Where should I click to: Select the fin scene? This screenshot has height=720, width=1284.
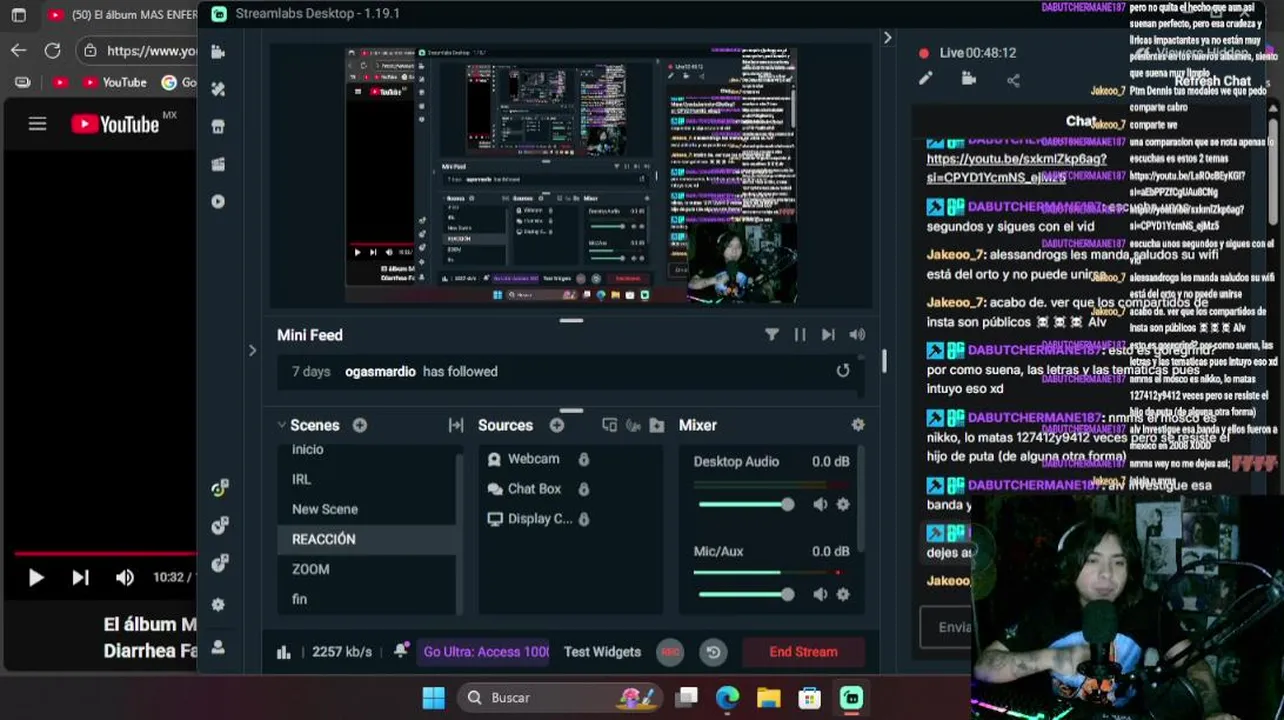(366, 599)
